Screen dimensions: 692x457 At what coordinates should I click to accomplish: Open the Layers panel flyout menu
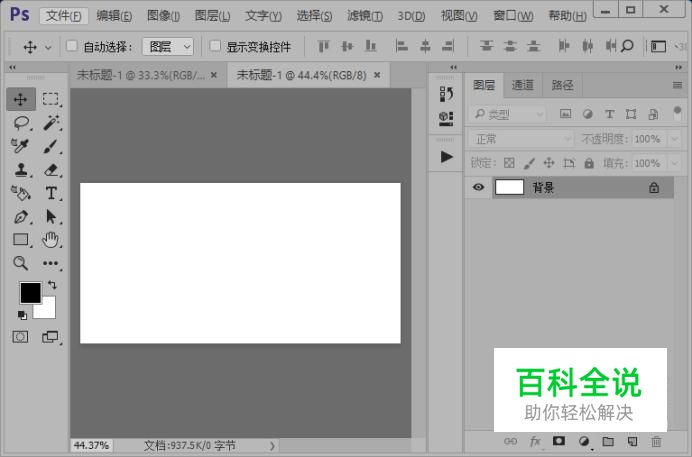click(677, 85)
